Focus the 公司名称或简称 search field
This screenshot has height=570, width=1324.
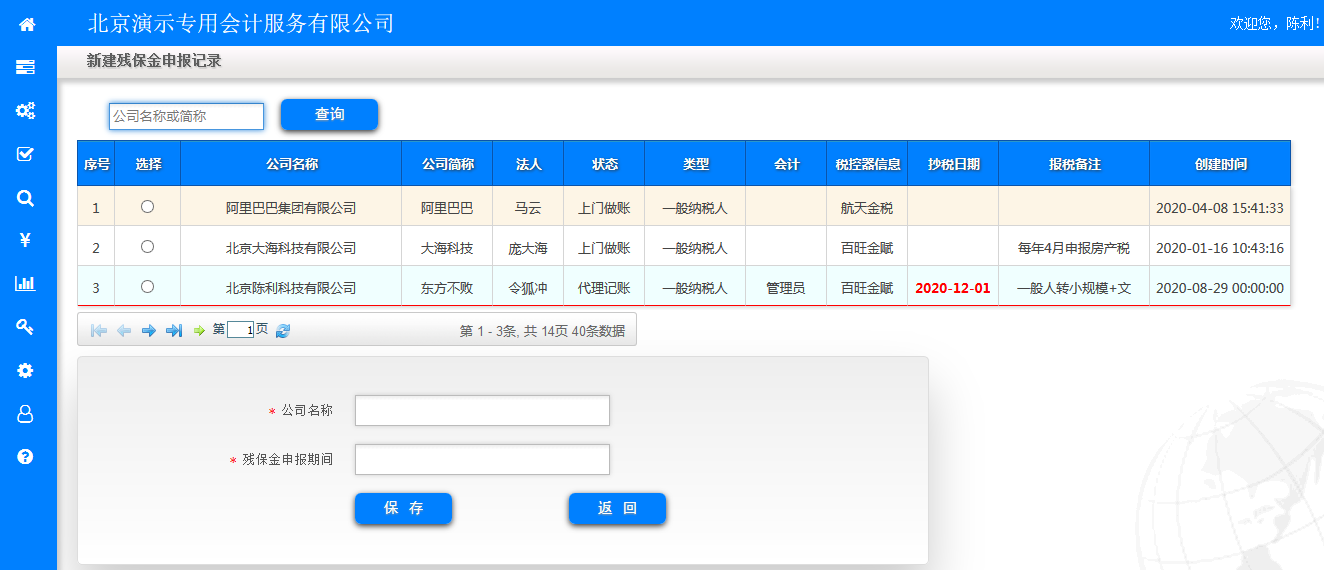186,116
